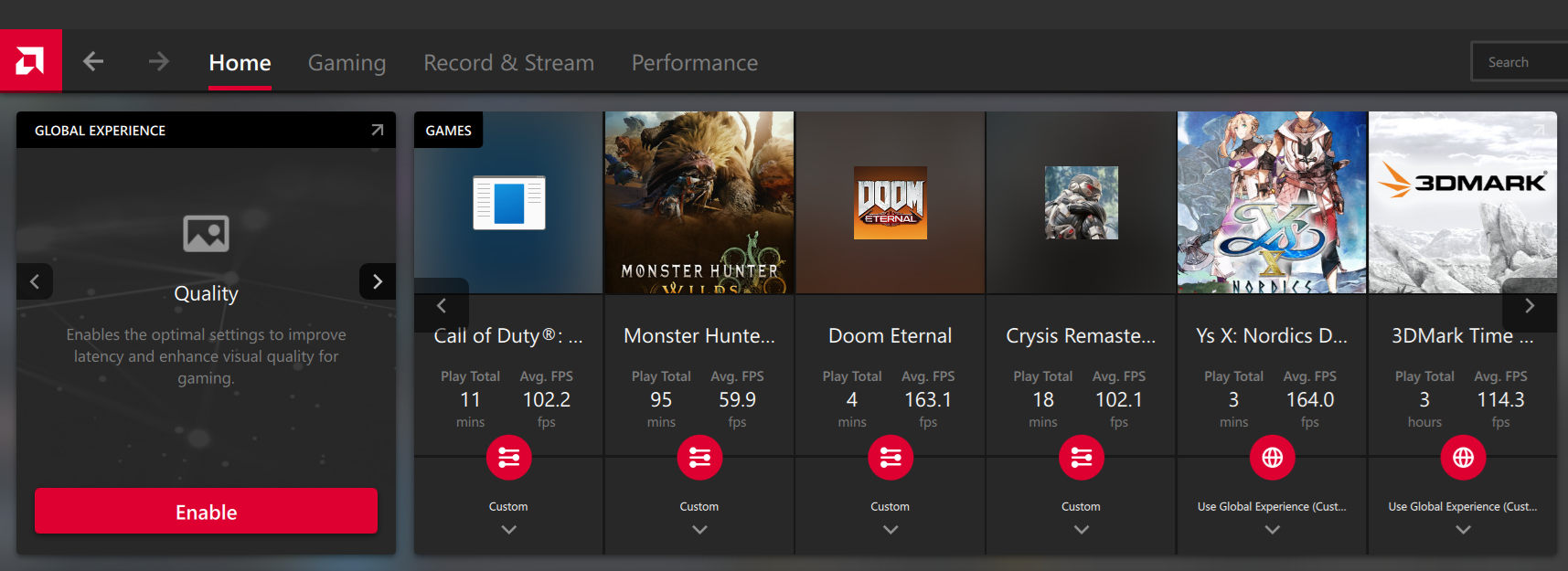
Task: Click the 164.0 fps value
Action: [x=1310, y=400]
